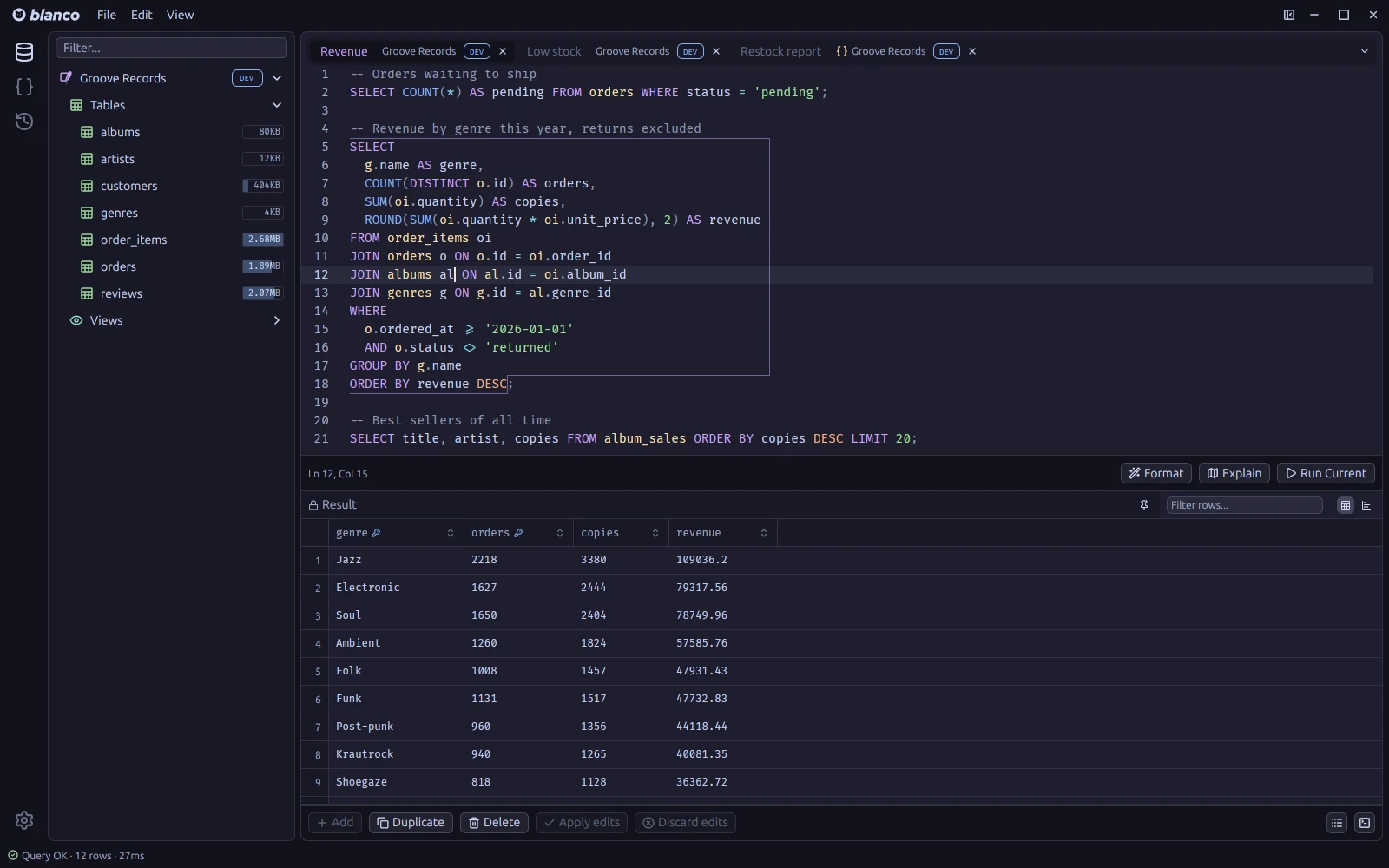Viewport: 1389px width, 868px height.
Task: Click the bottom-right panel toggle icon
Action: point(1365,823)
